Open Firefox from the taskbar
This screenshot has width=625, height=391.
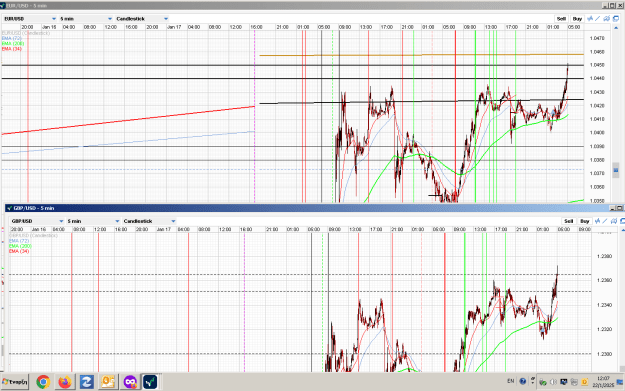pos(65,382)
